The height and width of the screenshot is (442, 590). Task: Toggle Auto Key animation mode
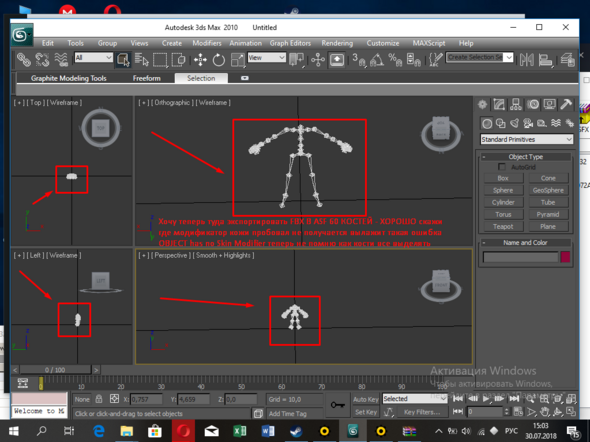365,399
